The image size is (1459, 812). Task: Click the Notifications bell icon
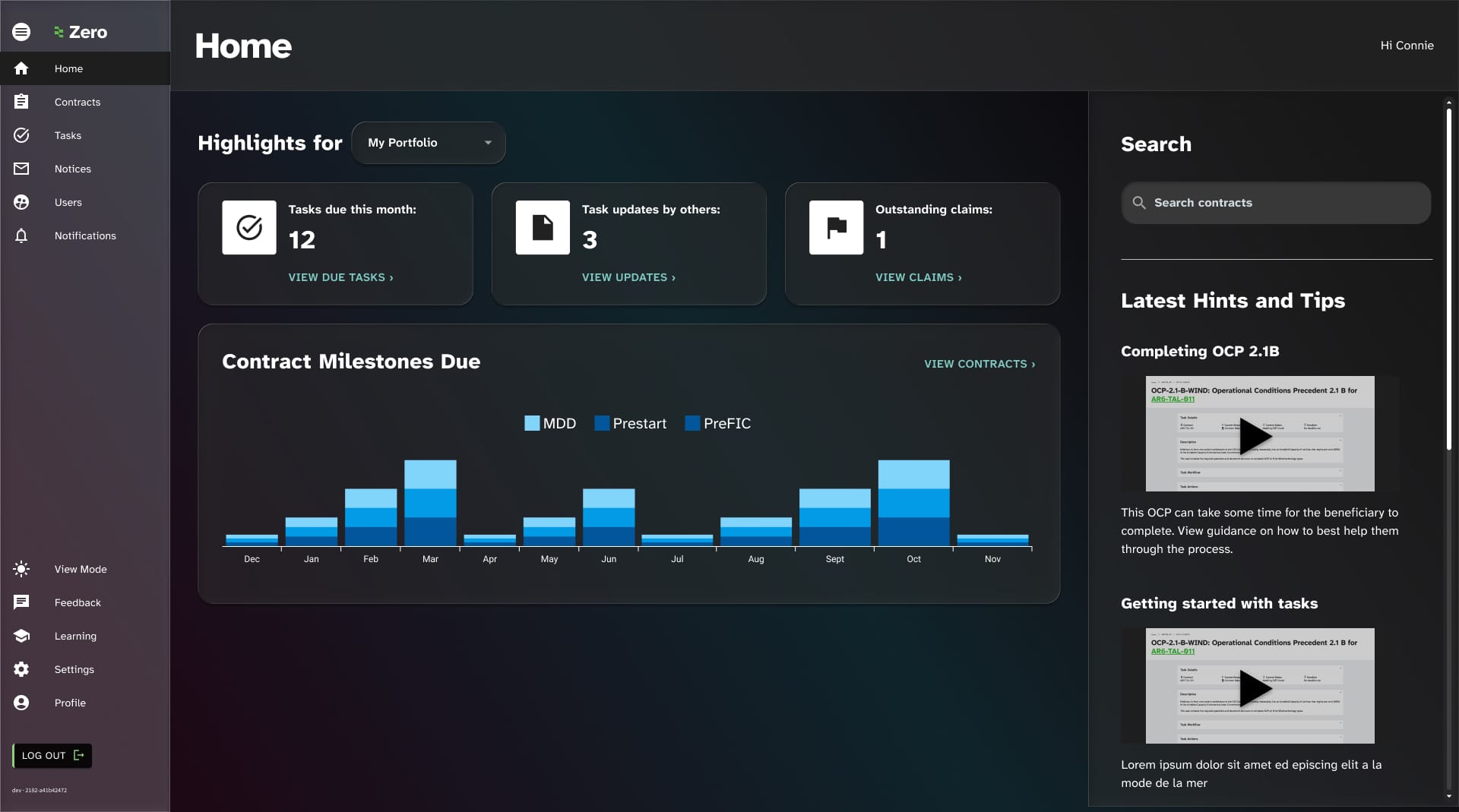point(21,235)
